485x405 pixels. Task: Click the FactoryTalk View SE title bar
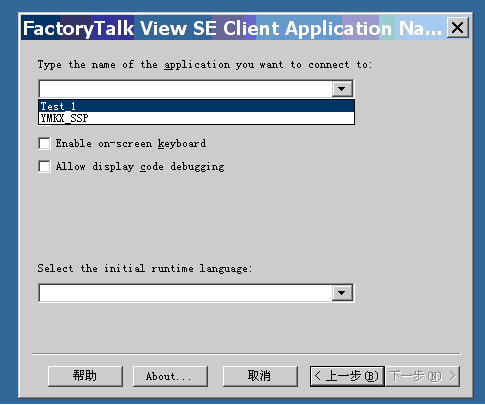tap(233, 28)
